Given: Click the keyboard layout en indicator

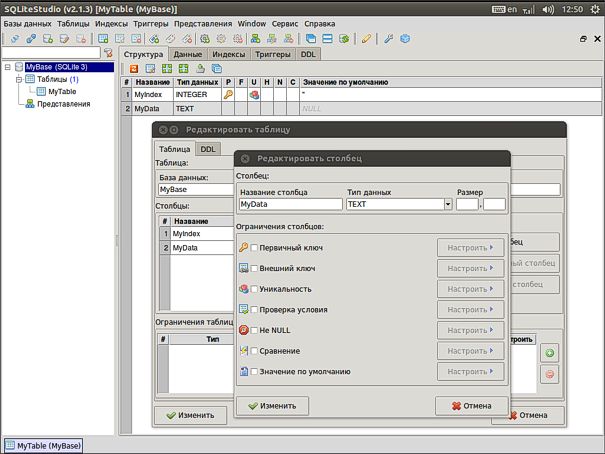Looking at the screenshot, I should 504,9.
